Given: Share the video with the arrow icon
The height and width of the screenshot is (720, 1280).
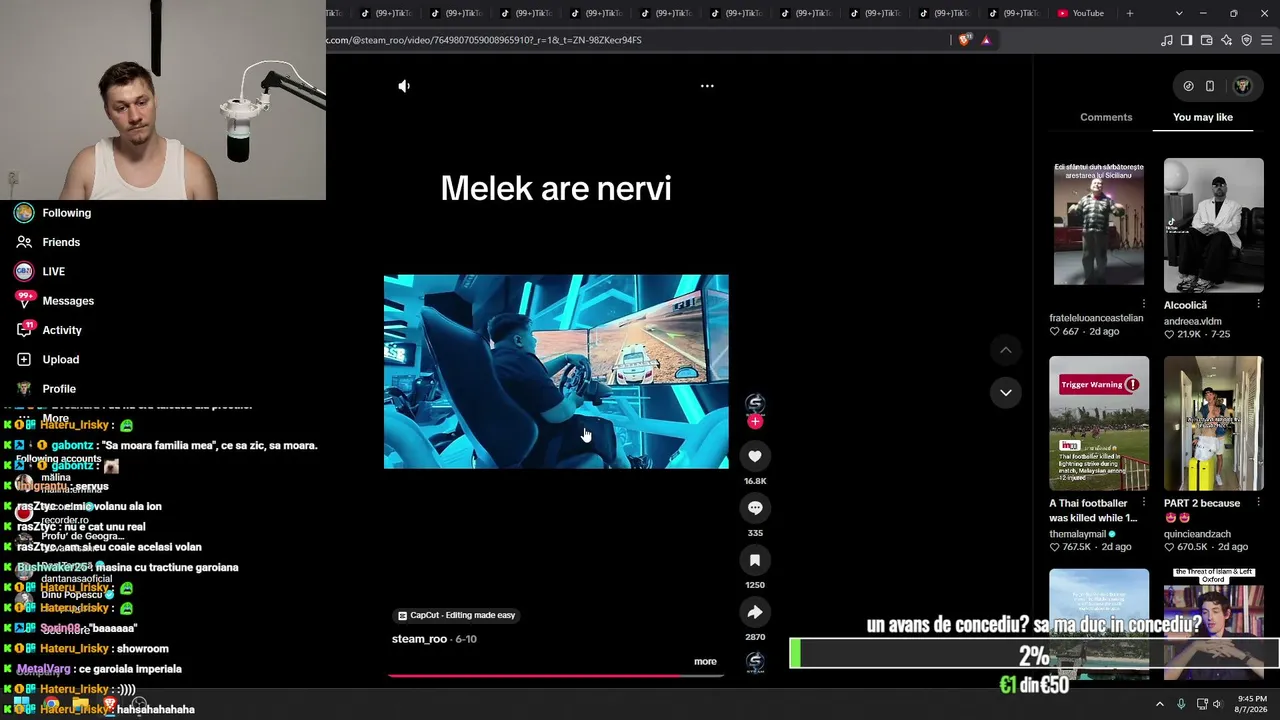Looking at the screenshot, I should [x=755, y=612].
